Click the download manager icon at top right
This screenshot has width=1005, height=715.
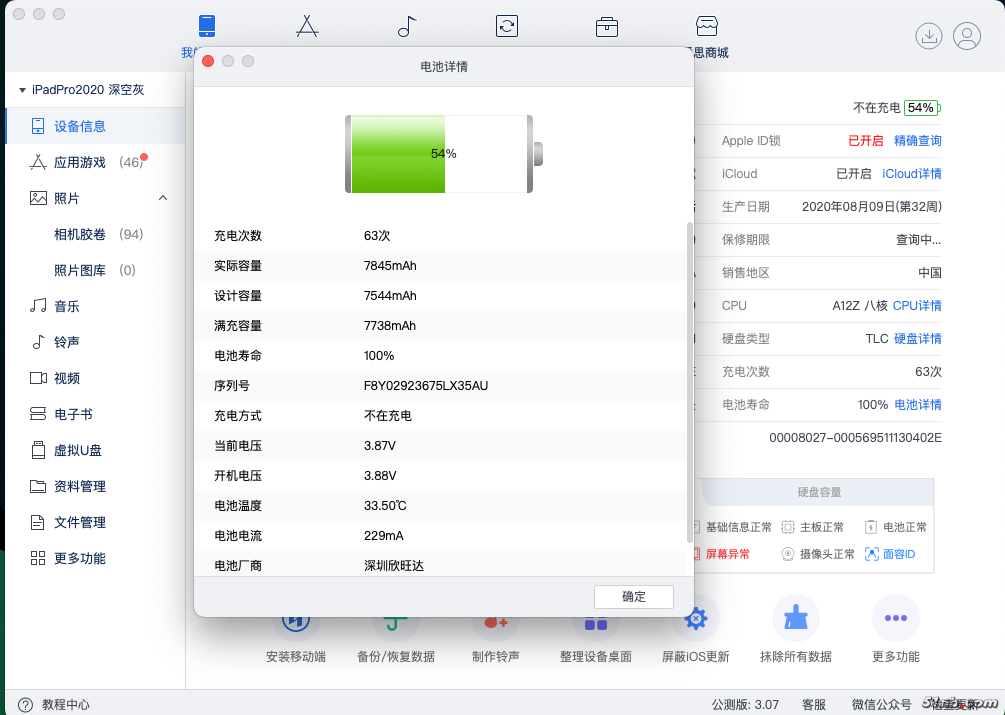tap(929, 36)
